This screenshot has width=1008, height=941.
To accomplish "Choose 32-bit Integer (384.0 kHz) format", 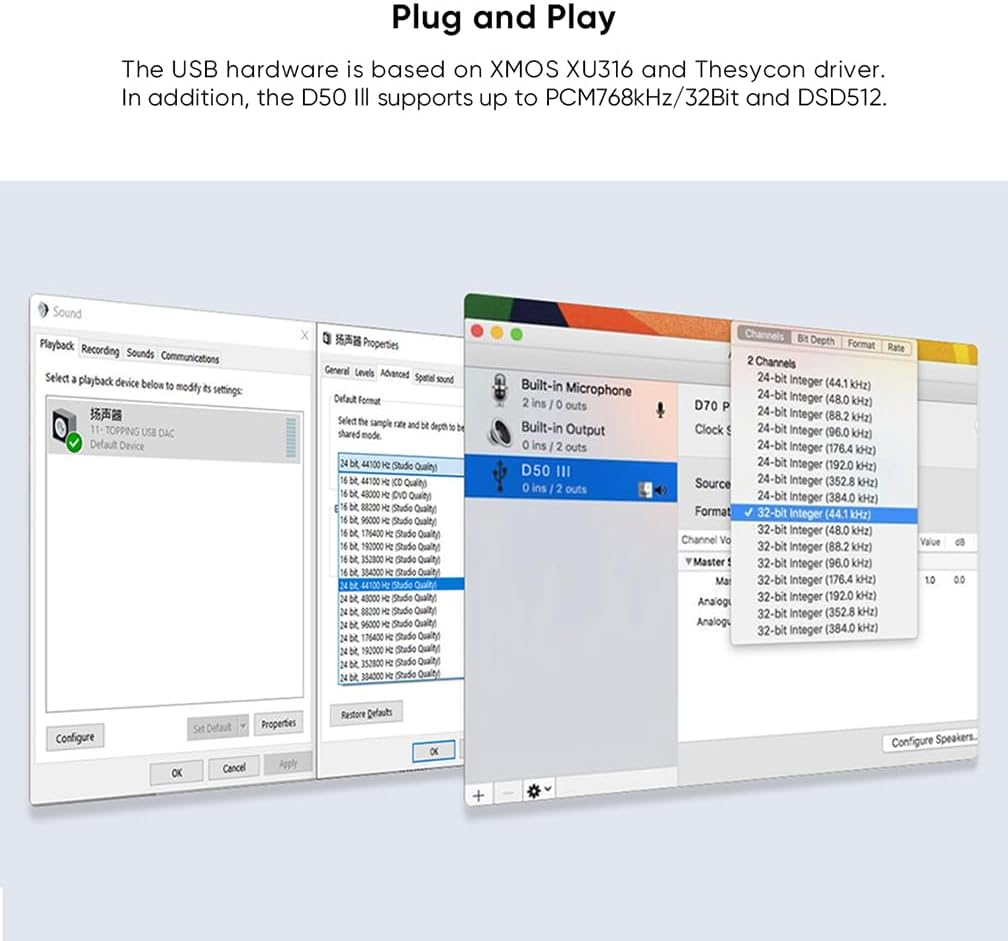I will pyautogui.click(x=817, y=629).
